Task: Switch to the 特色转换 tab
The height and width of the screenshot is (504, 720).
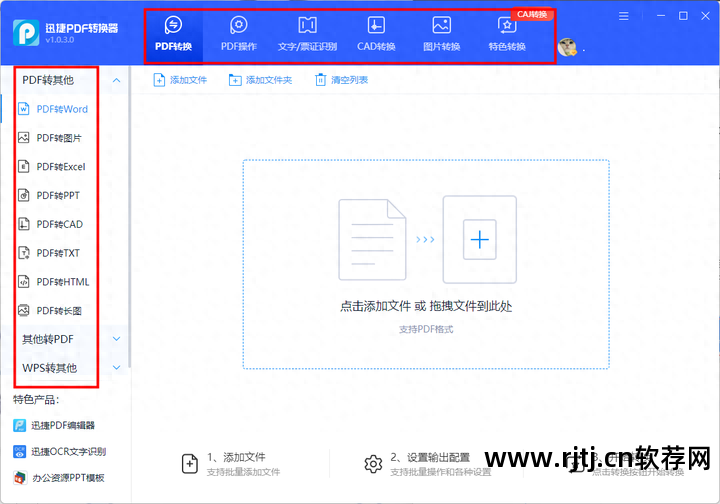Action: pos(507,34)
